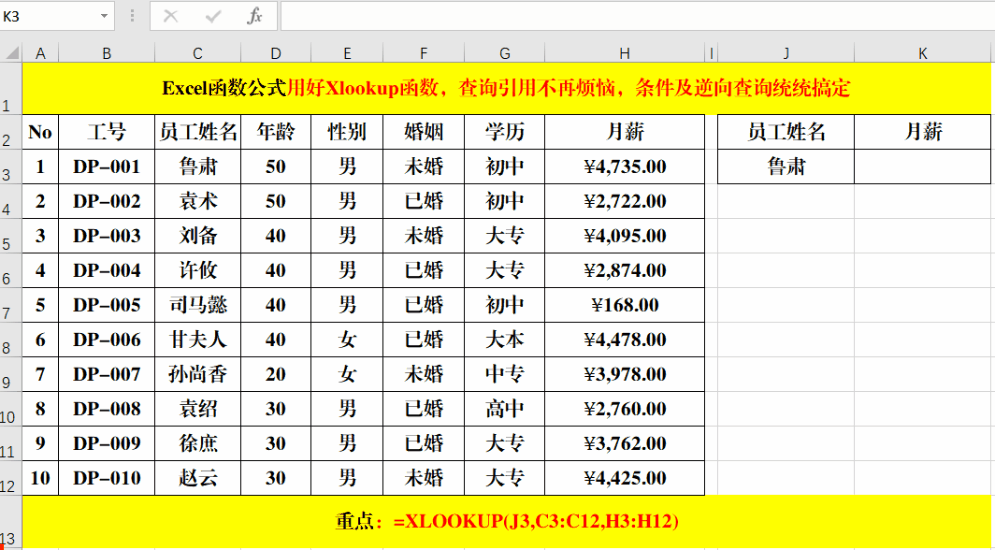Select column E header
Viewport: 995px width, 550px height.
347,54
